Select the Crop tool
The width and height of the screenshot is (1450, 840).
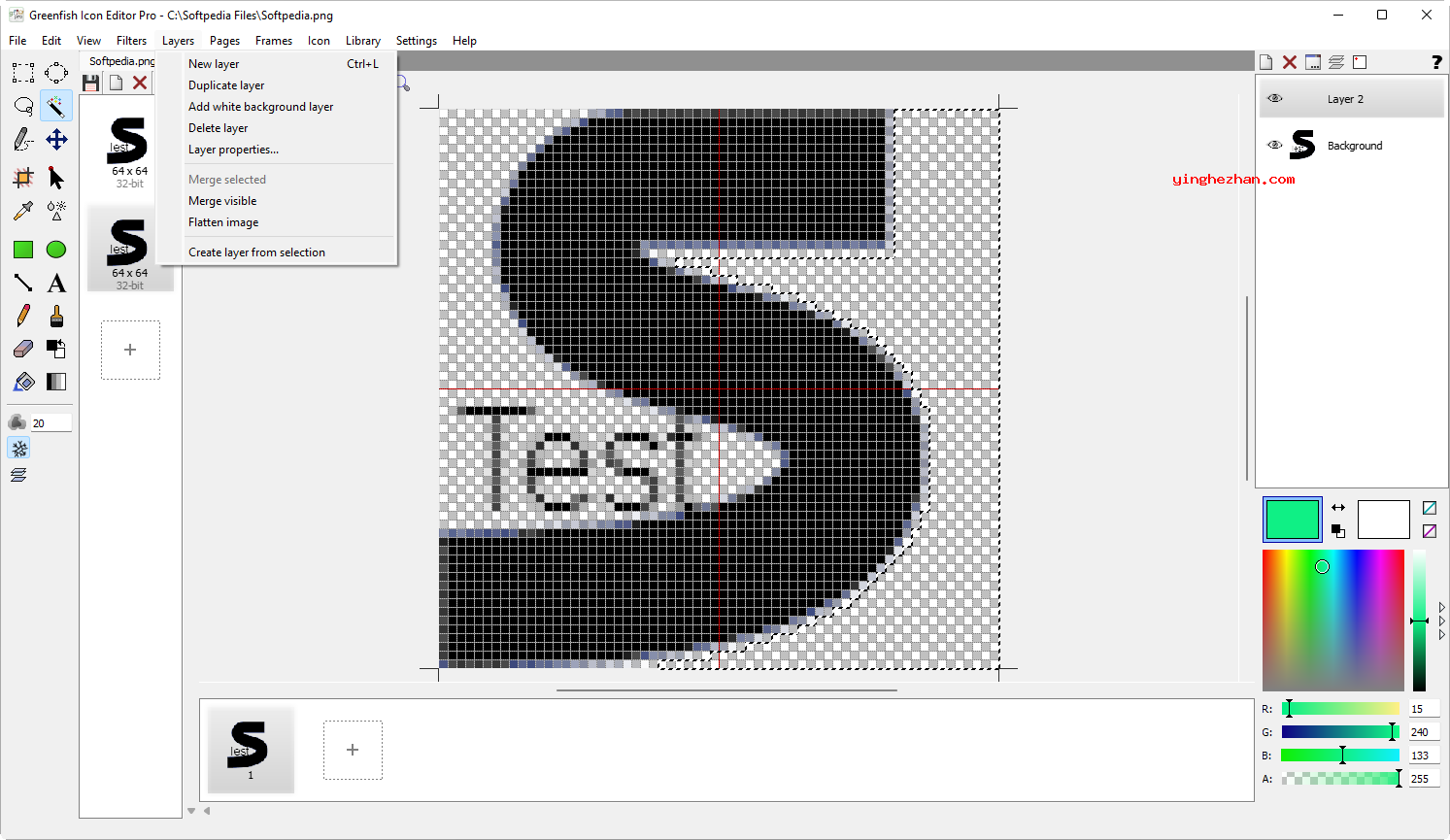23,178
